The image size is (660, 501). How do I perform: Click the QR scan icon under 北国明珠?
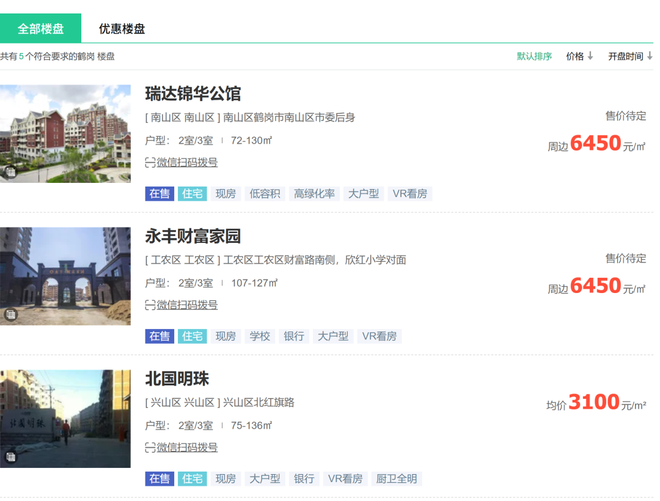tap(150, 447)
